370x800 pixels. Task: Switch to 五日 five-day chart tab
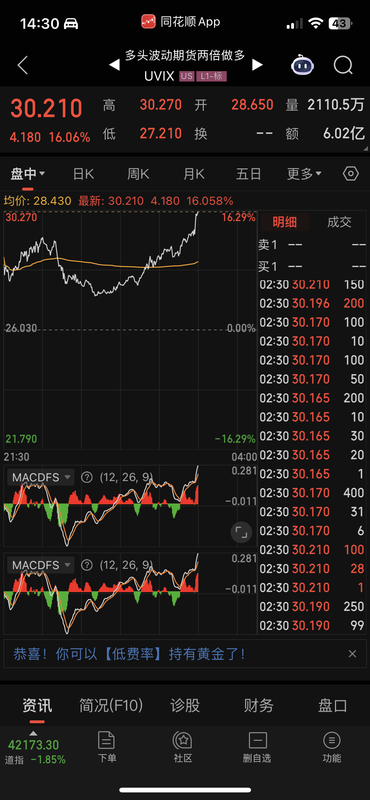249,174
